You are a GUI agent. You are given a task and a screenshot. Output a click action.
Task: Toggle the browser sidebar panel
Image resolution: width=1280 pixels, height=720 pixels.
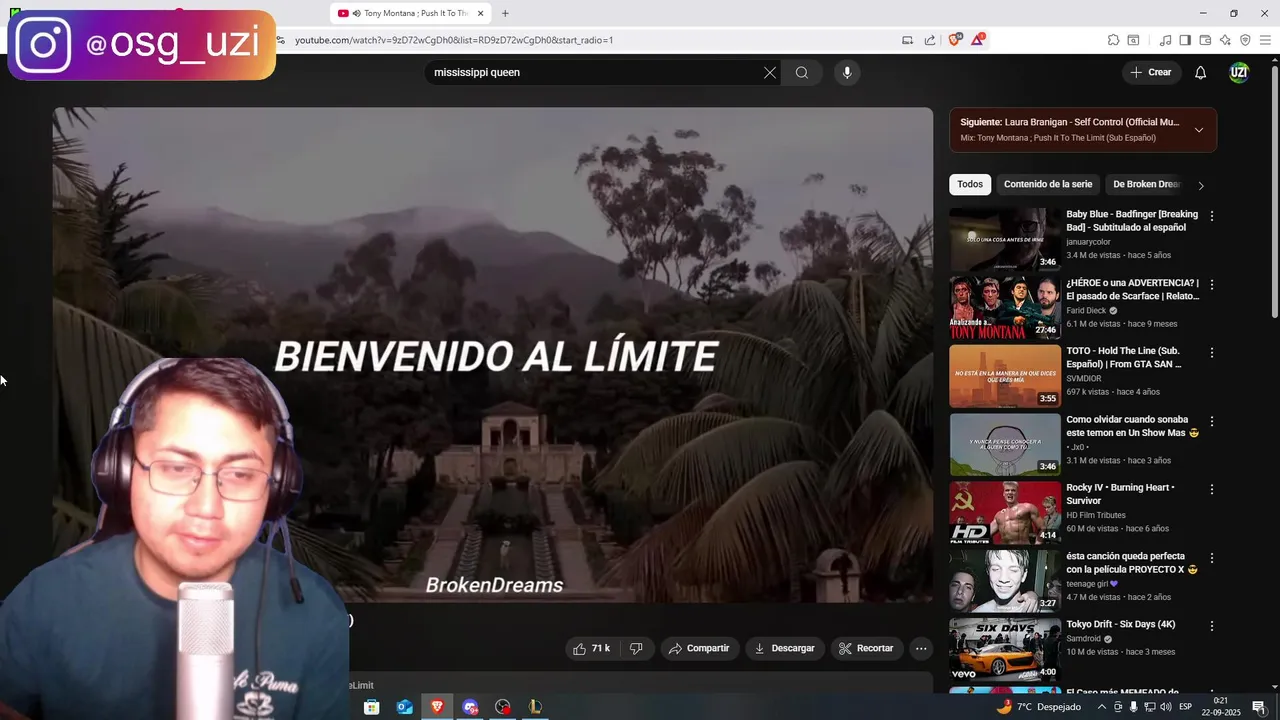[x=1185, y=40]
